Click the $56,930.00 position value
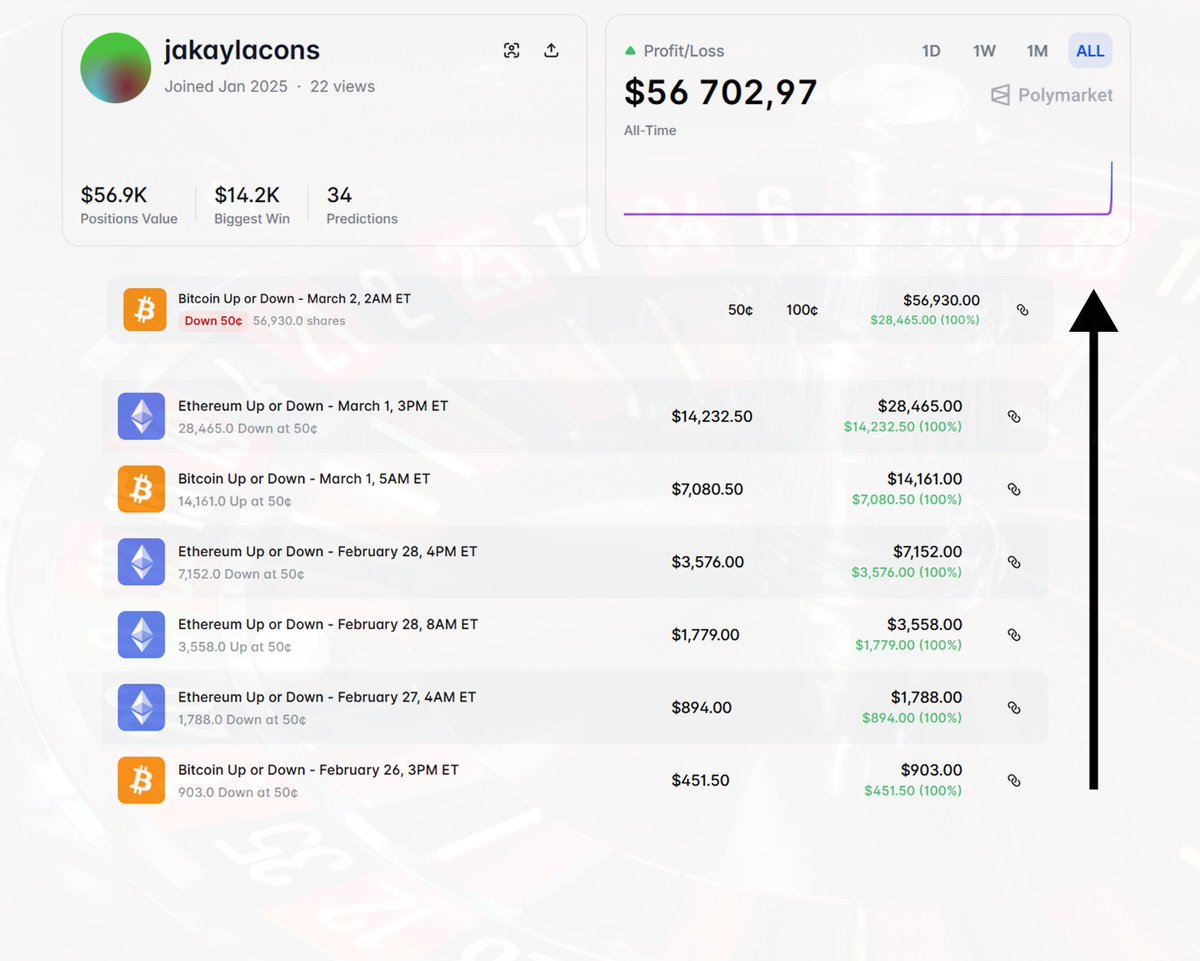1200x961 pixels. click(941, 300)
